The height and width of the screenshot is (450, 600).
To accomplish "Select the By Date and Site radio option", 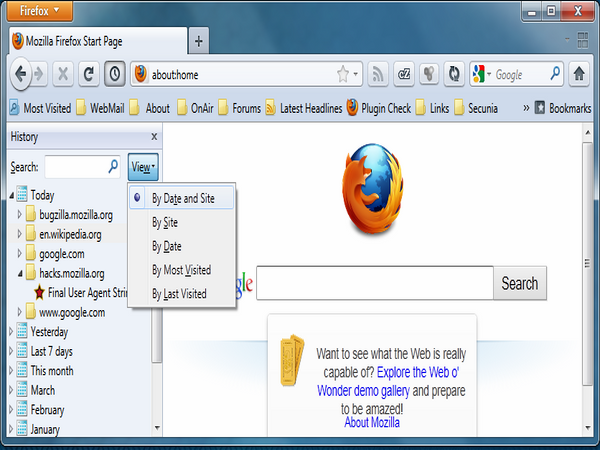I will pyautogui.click(x=183, y=198).
